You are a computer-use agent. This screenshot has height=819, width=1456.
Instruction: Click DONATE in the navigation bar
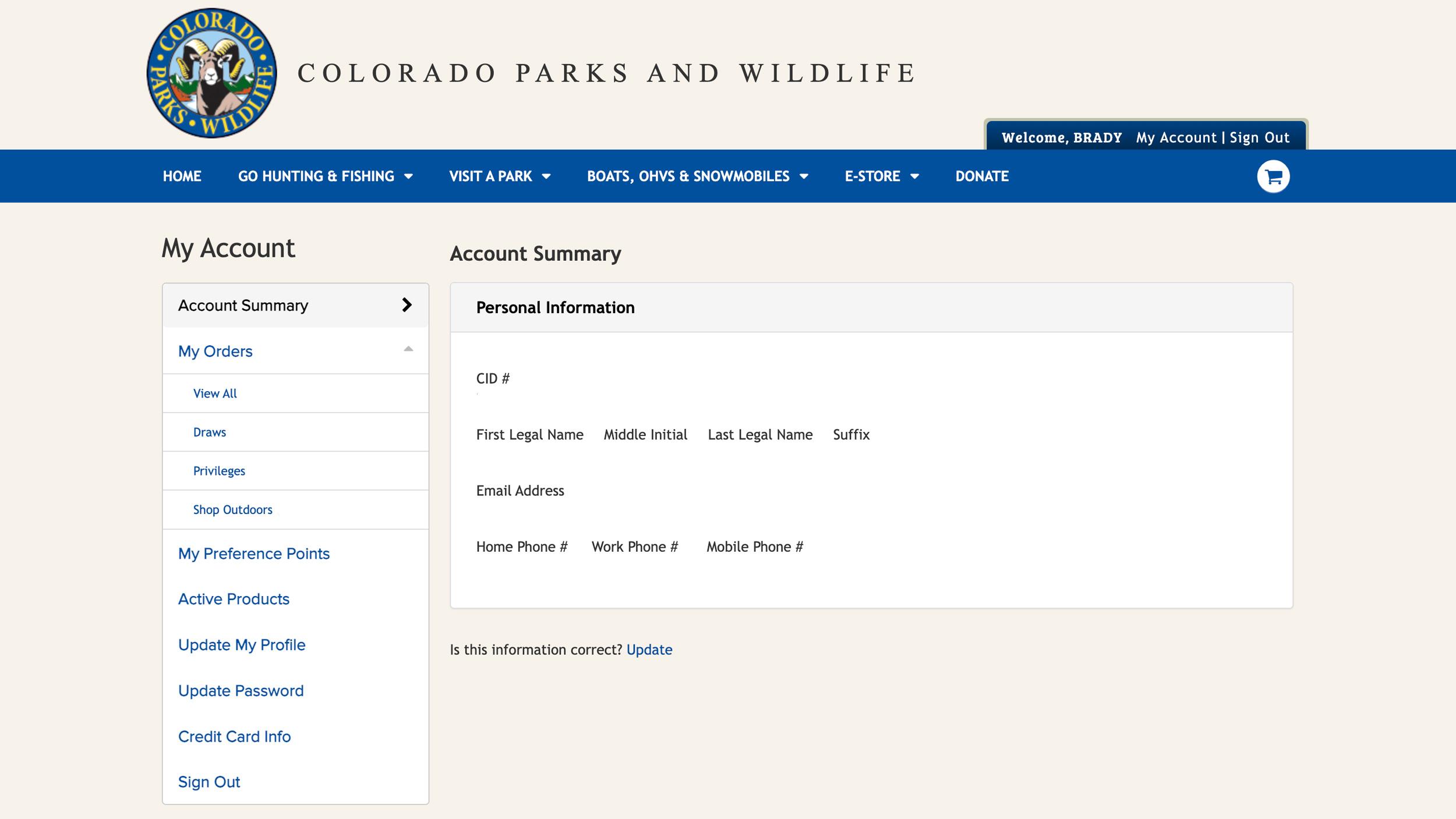point(981,176)
